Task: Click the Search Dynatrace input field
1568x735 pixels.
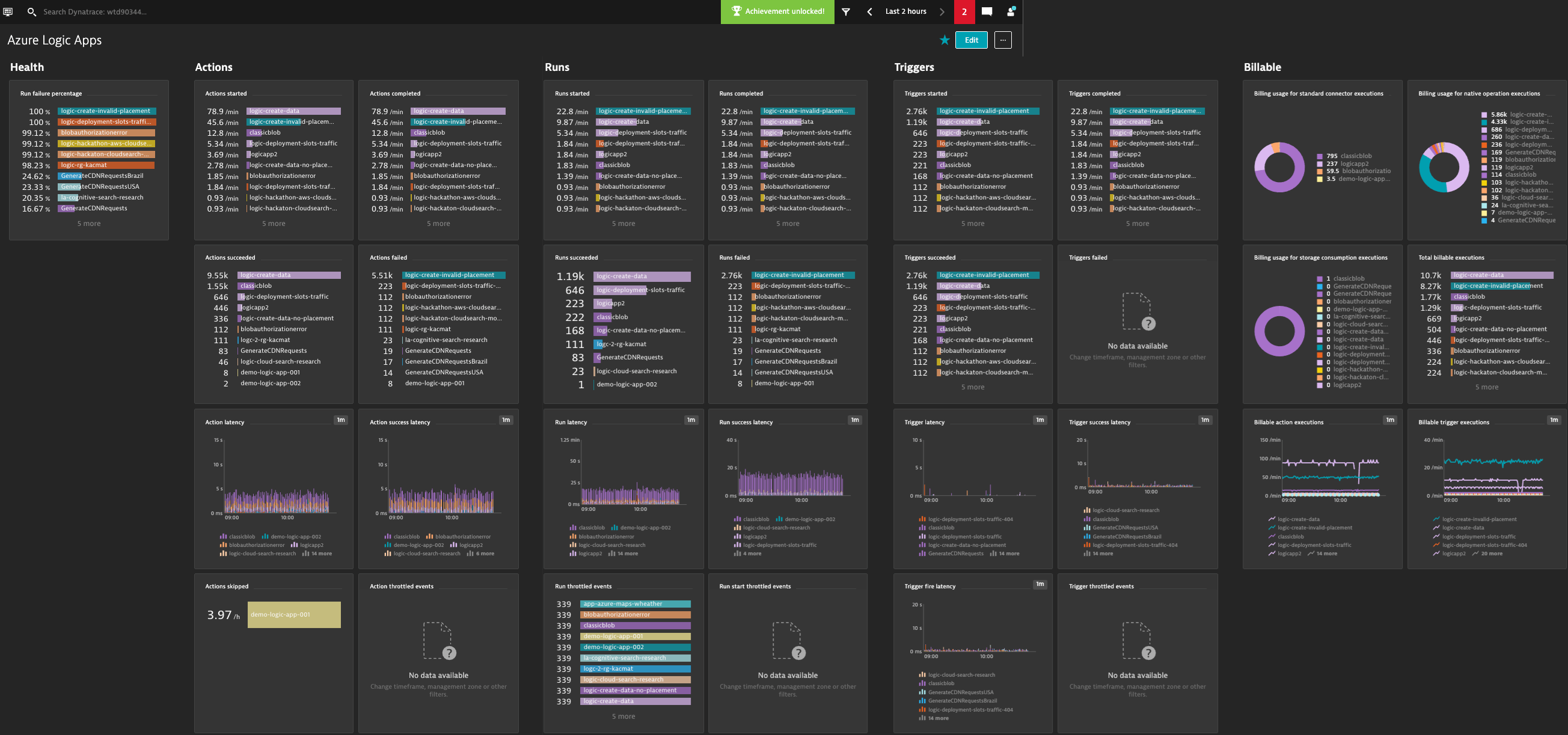Action: point(95,11)
